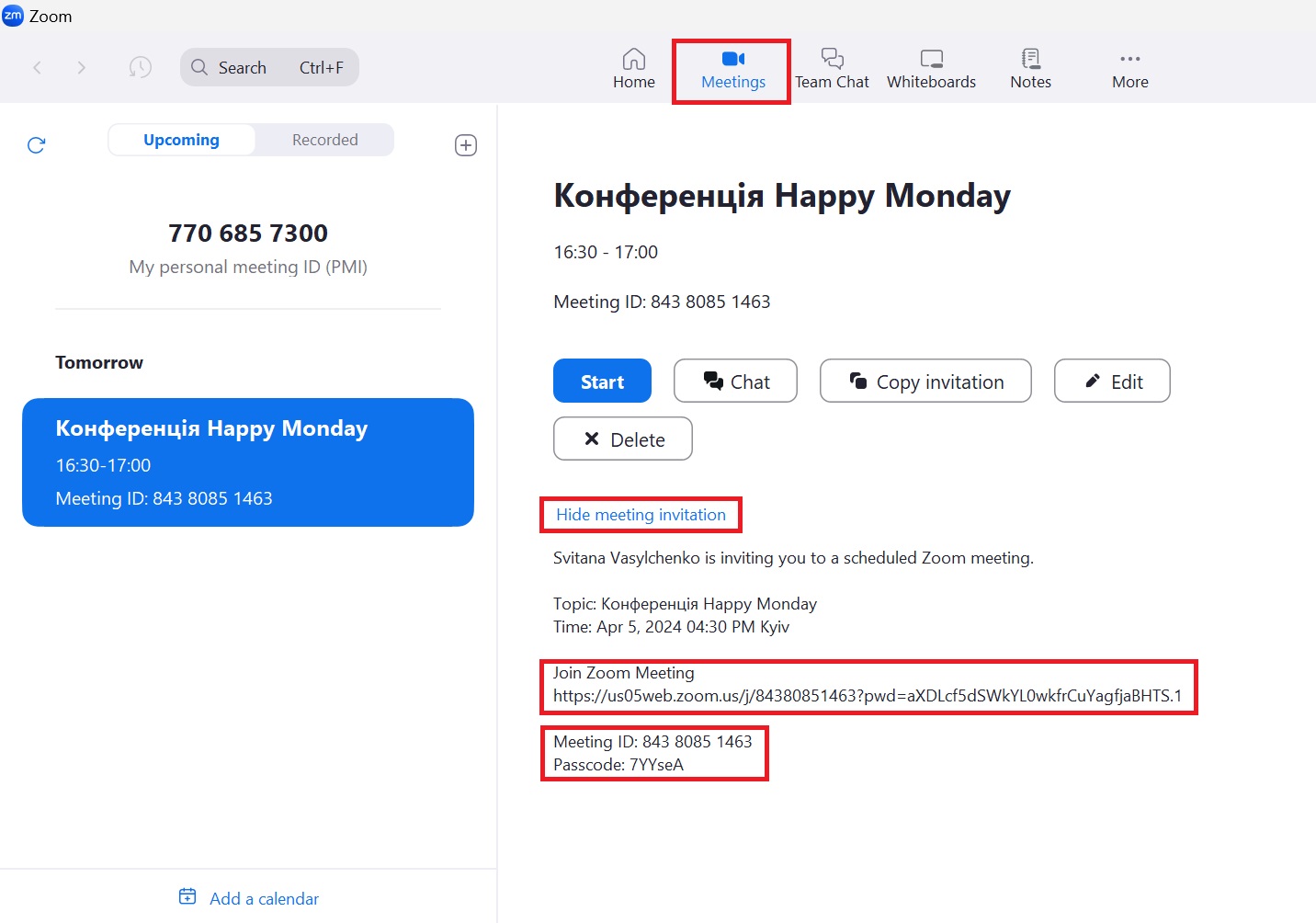Open the Meetings tab
This screenshot has width=1316, height=923.
(732, 70)
